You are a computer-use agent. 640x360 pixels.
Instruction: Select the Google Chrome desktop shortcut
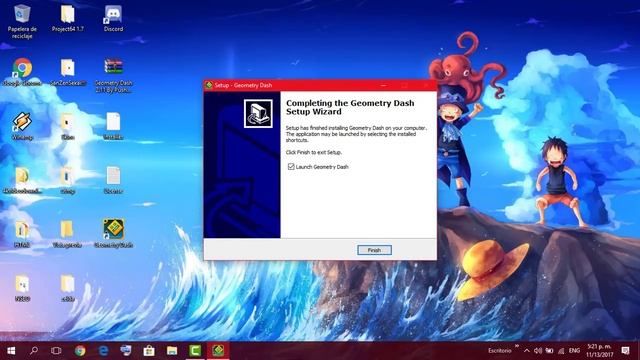coord(22,72)
